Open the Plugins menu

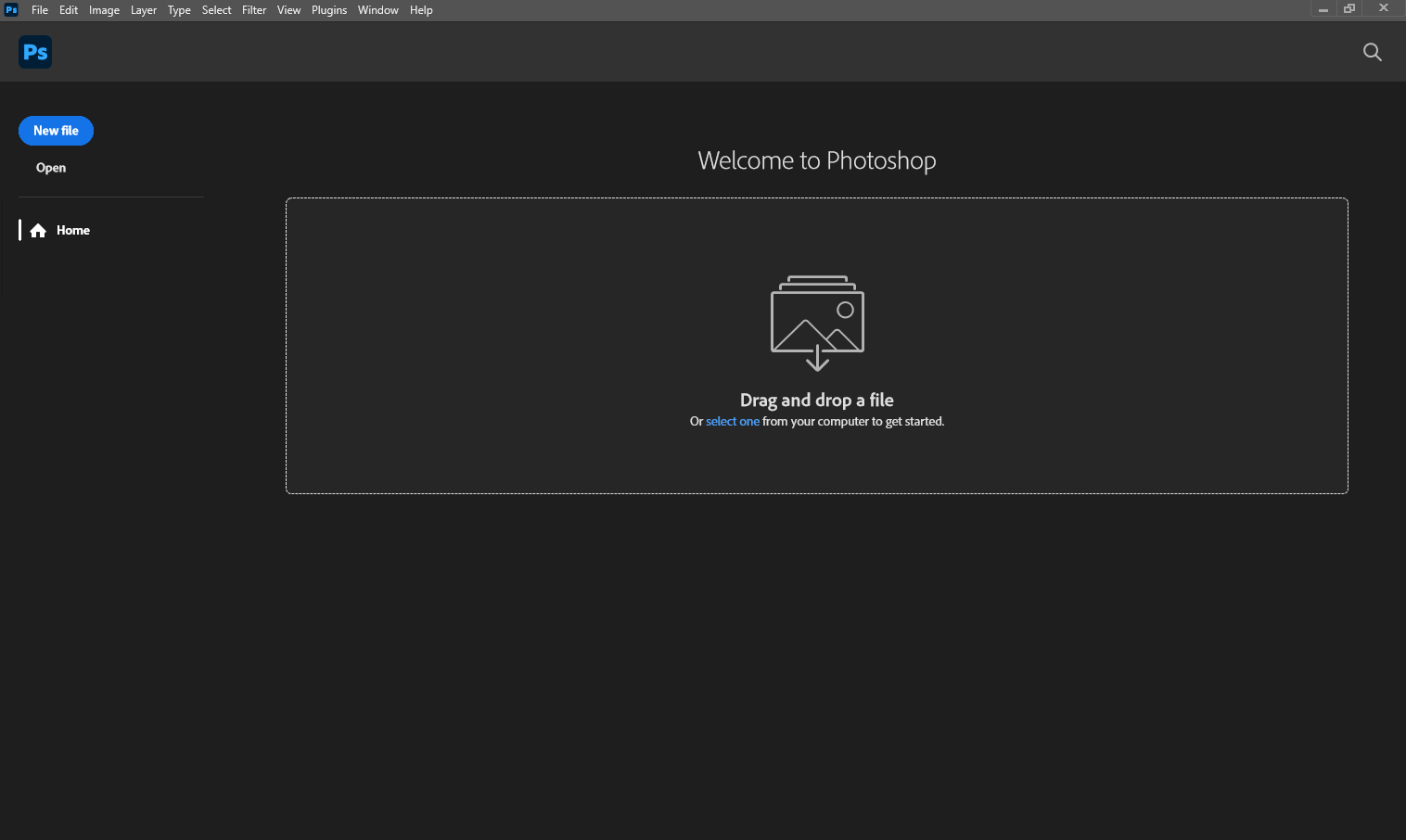[329, 10]
